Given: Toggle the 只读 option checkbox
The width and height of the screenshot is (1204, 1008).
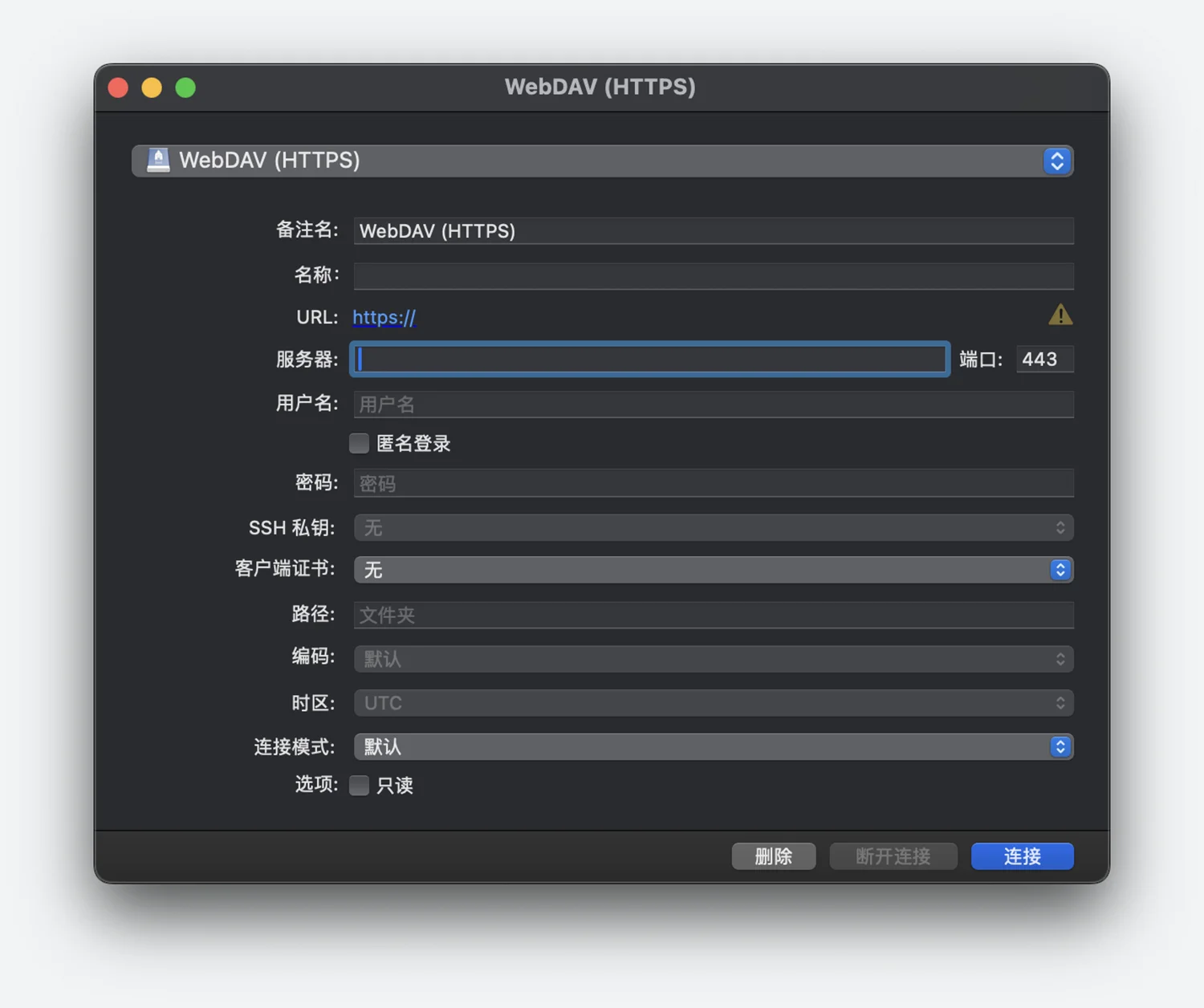Looking at the screenshot, I should pos(359,785).
